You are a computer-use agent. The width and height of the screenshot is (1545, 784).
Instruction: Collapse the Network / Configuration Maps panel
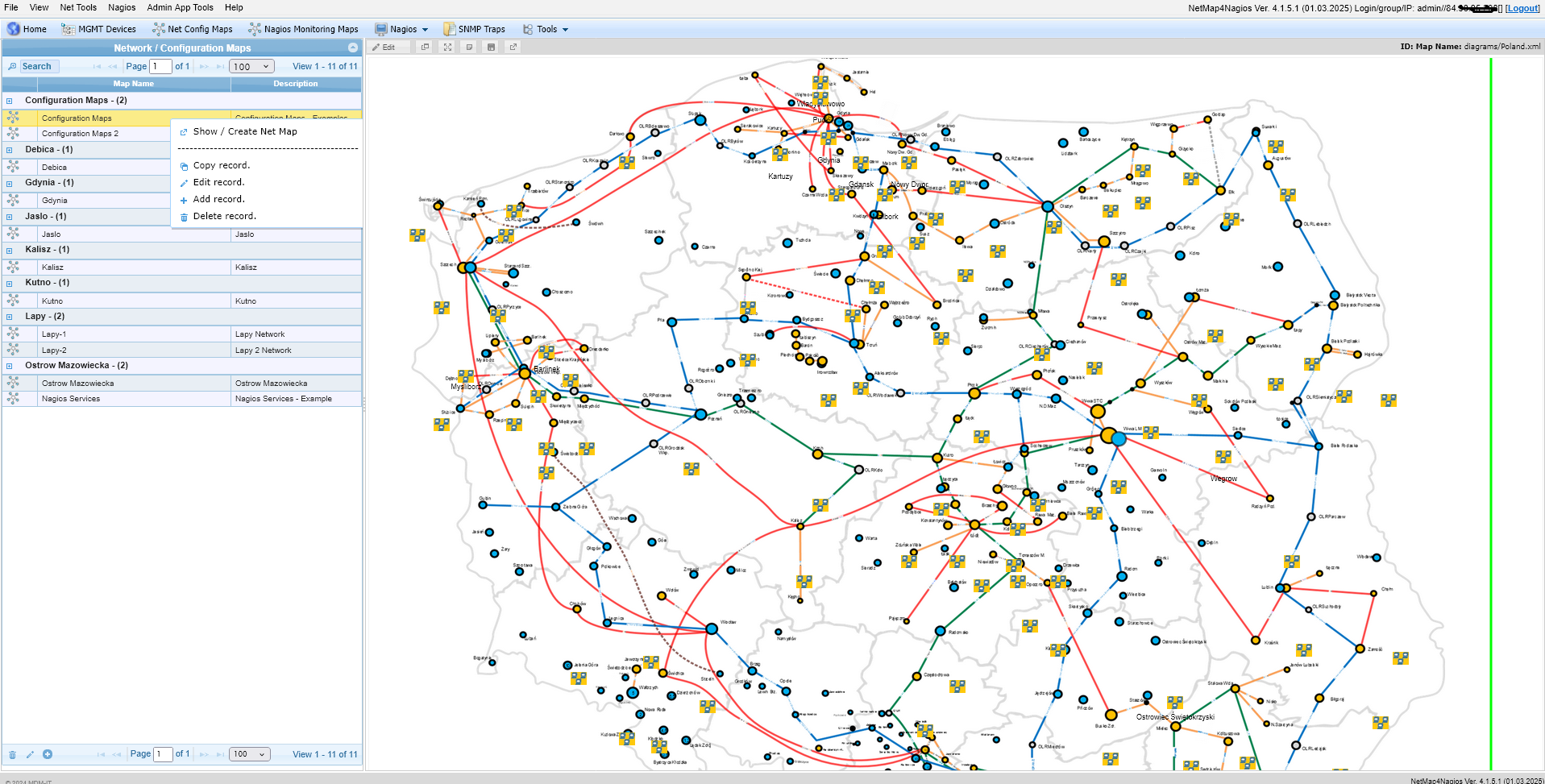coord(352,48)
